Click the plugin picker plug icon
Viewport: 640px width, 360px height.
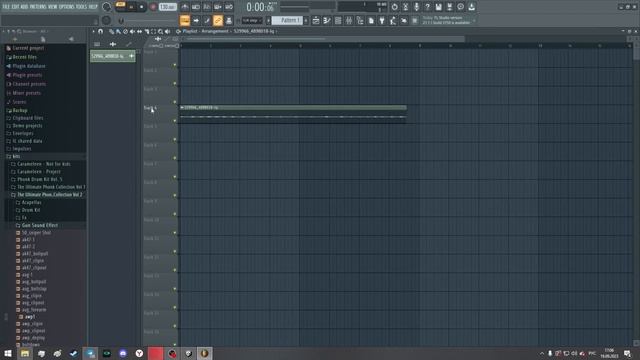382,20
